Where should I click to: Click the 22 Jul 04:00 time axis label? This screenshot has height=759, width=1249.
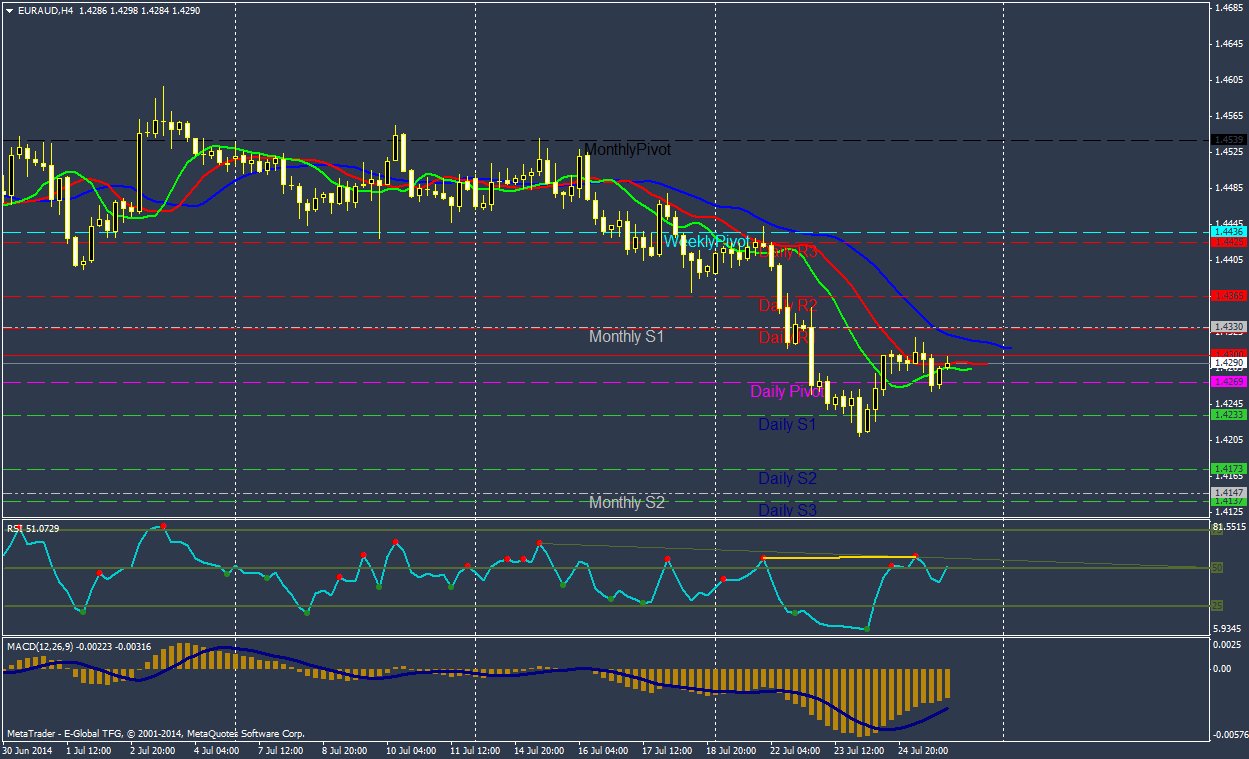[795, 749]
